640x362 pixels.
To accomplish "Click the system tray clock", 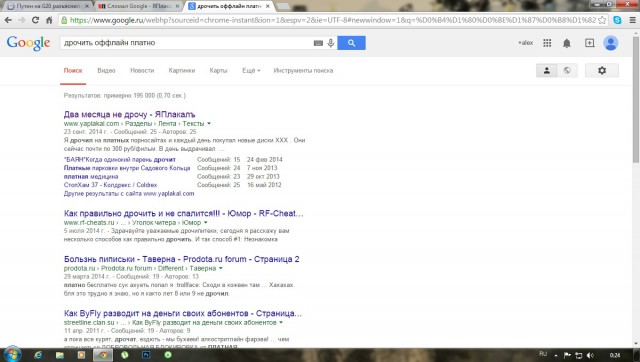I will click(x=615, y=355).
